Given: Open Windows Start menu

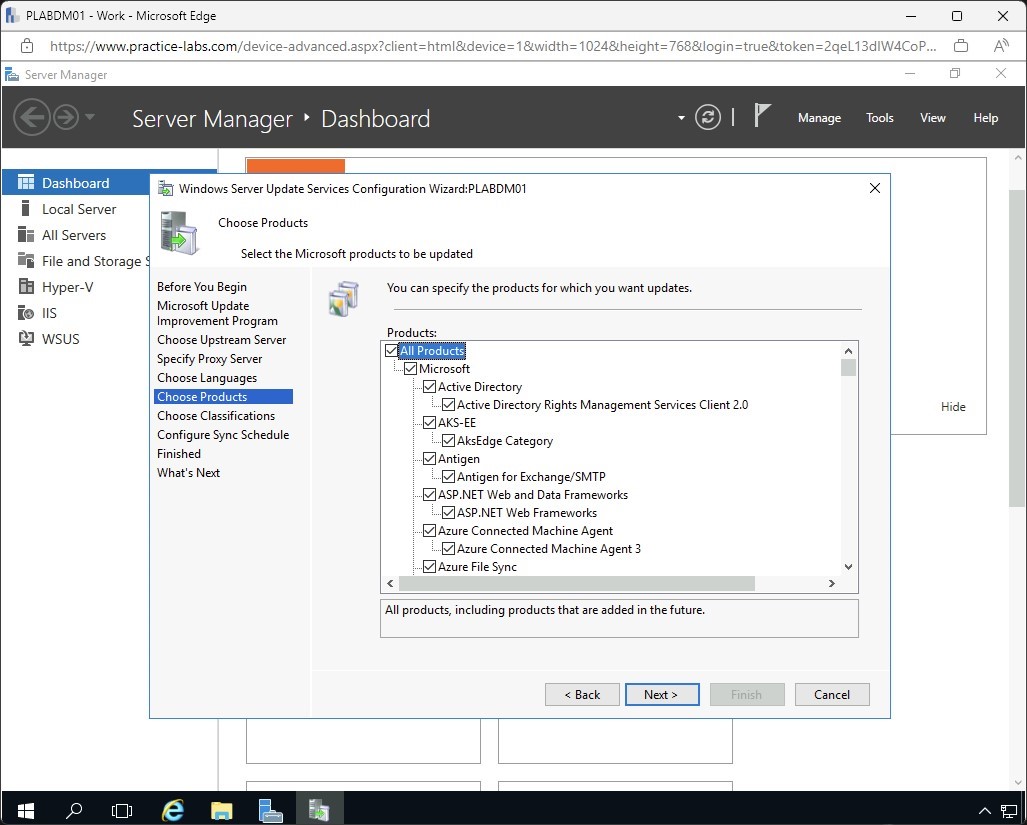Looking at the screenshot, I should click(x=25, y=809).
